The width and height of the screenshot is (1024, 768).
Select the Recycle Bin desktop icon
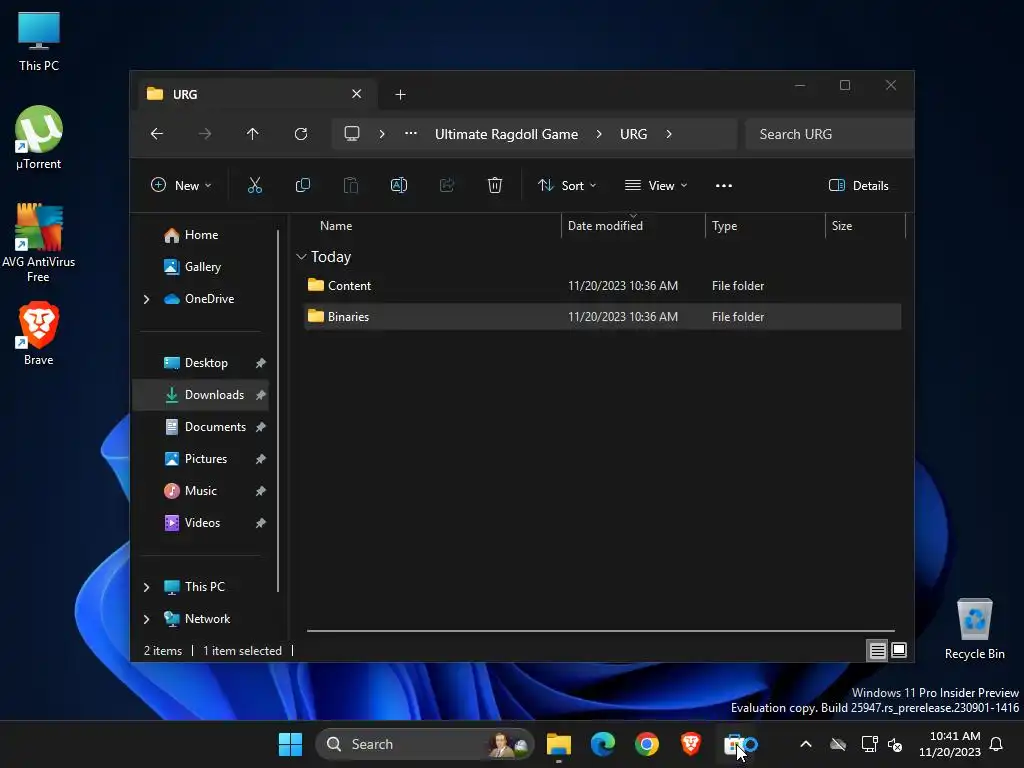tap(974, 628)
